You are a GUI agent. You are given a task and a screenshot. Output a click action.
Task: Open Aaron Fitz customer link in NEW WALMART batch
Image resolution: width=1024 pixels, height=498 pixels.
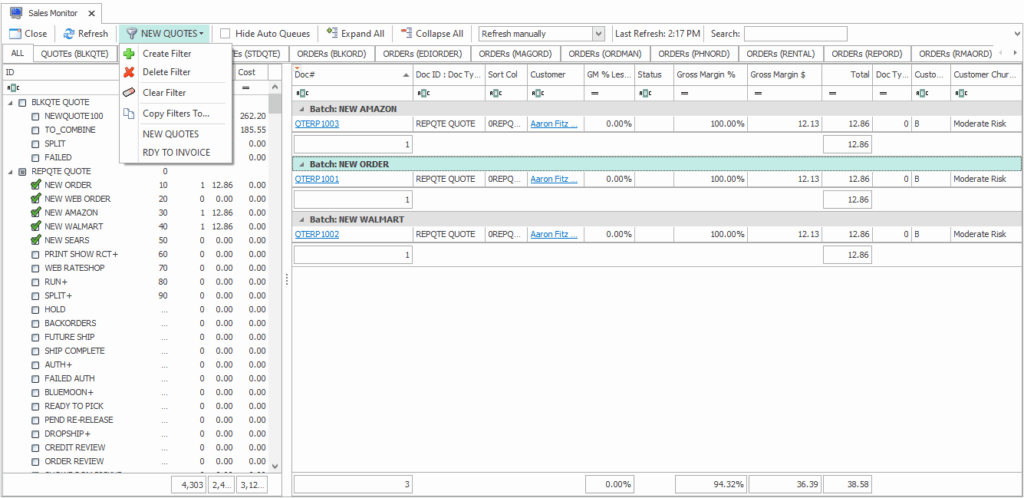coord(553,234)
